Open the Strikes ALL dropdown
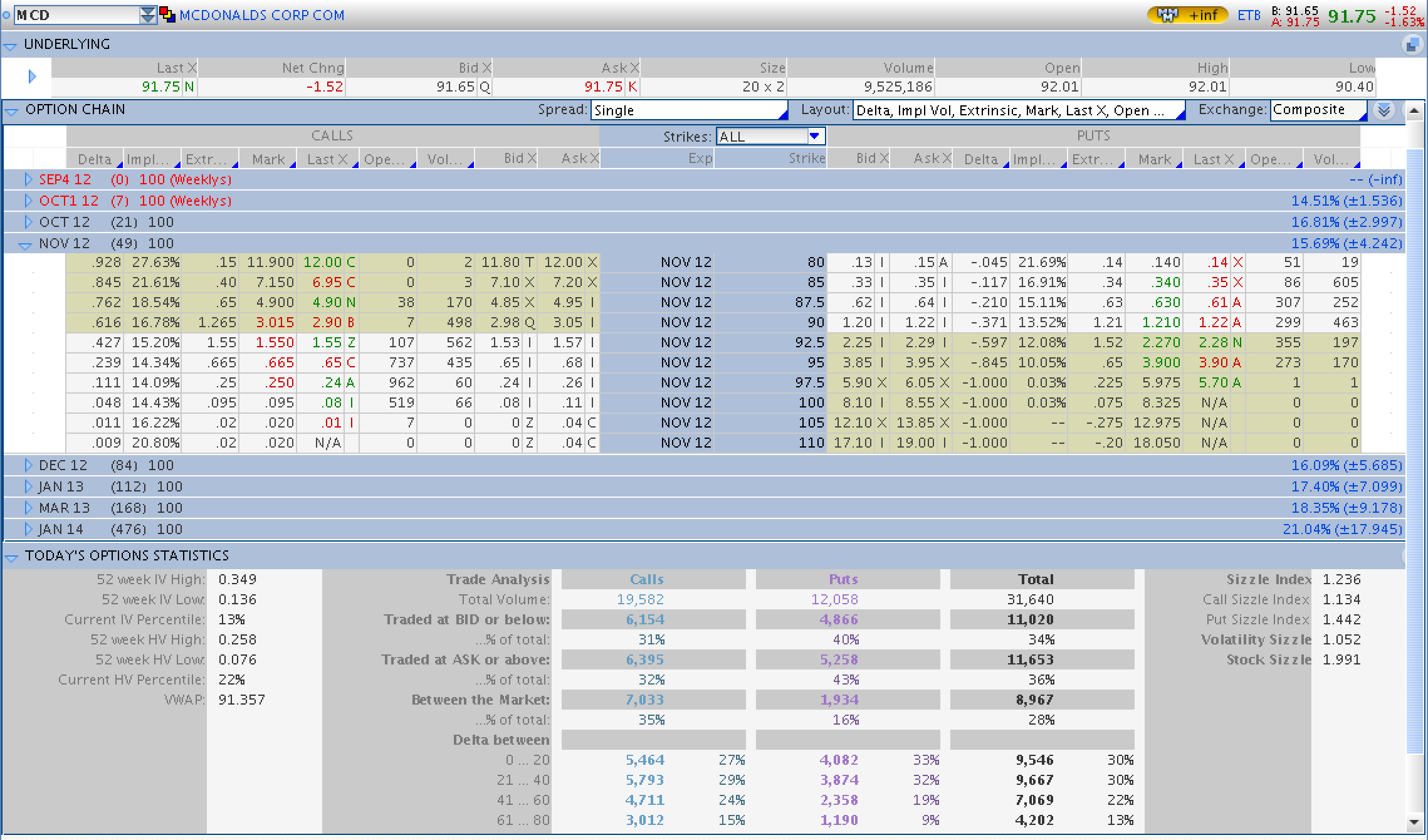 (x=770, y=137)
